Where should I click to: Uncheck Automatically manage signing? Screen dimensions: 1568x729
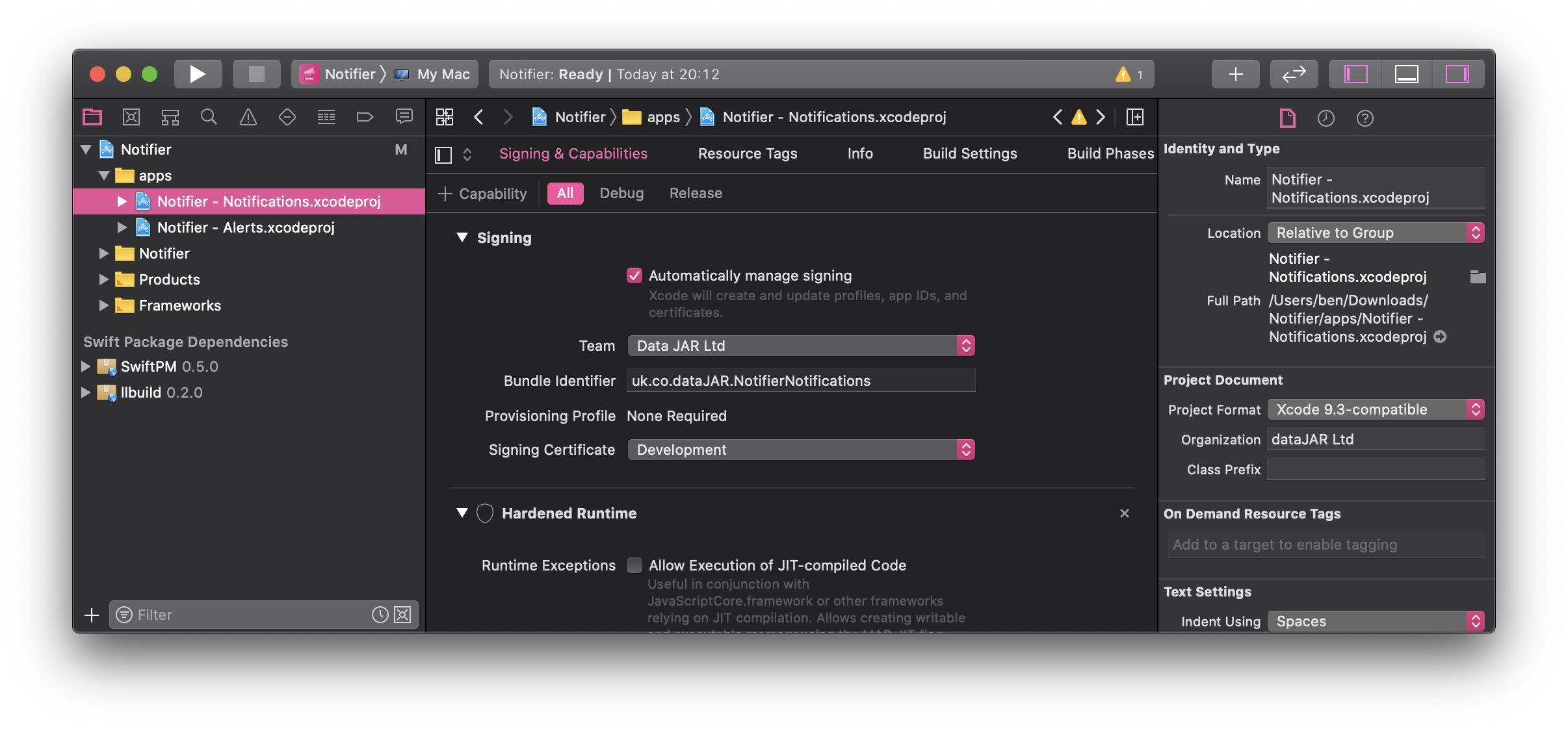pos(634,275)
